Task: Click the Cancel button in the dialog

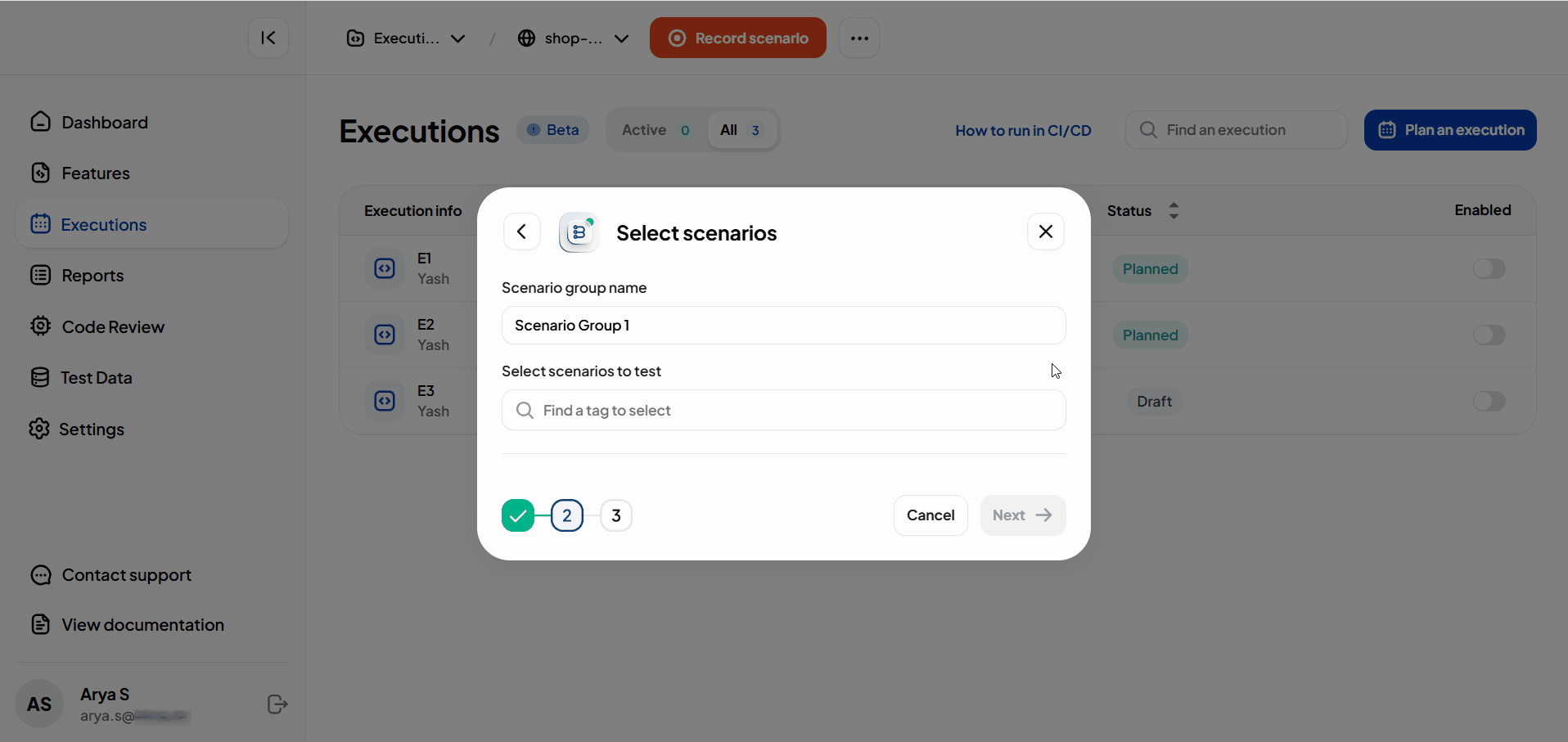Action: point(930,515)
